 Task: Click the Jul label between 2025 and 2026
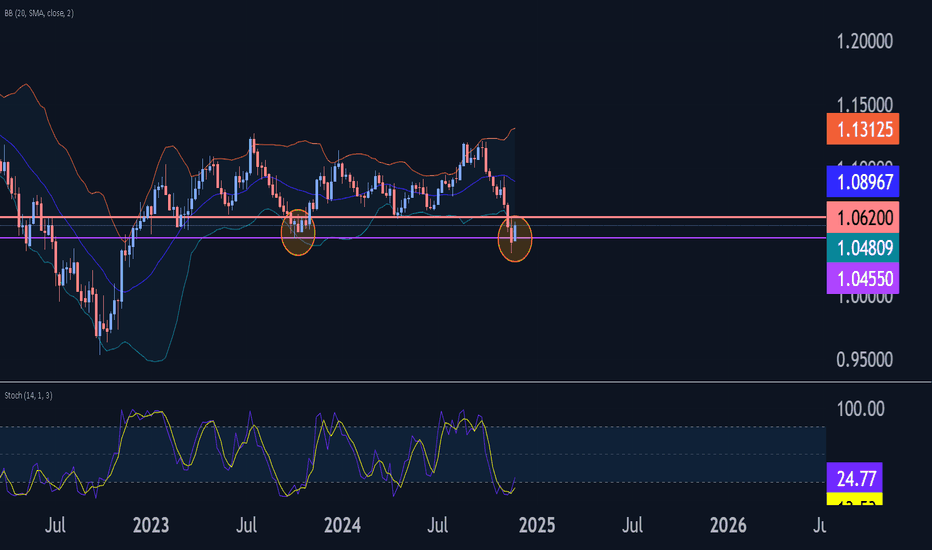(x=632, y=525)
